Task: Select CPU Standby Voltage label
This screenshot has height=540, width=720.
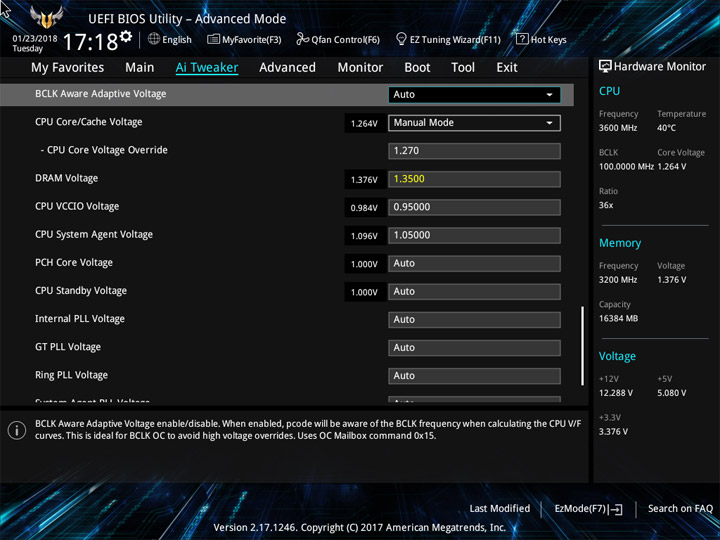Action: tap(81, 291)
